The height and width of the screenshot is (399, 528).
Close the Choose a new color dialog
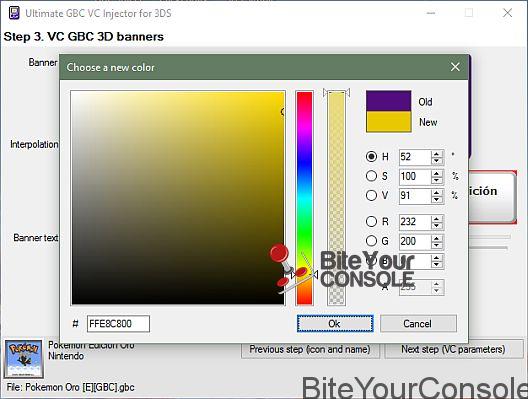coord(455,67)
